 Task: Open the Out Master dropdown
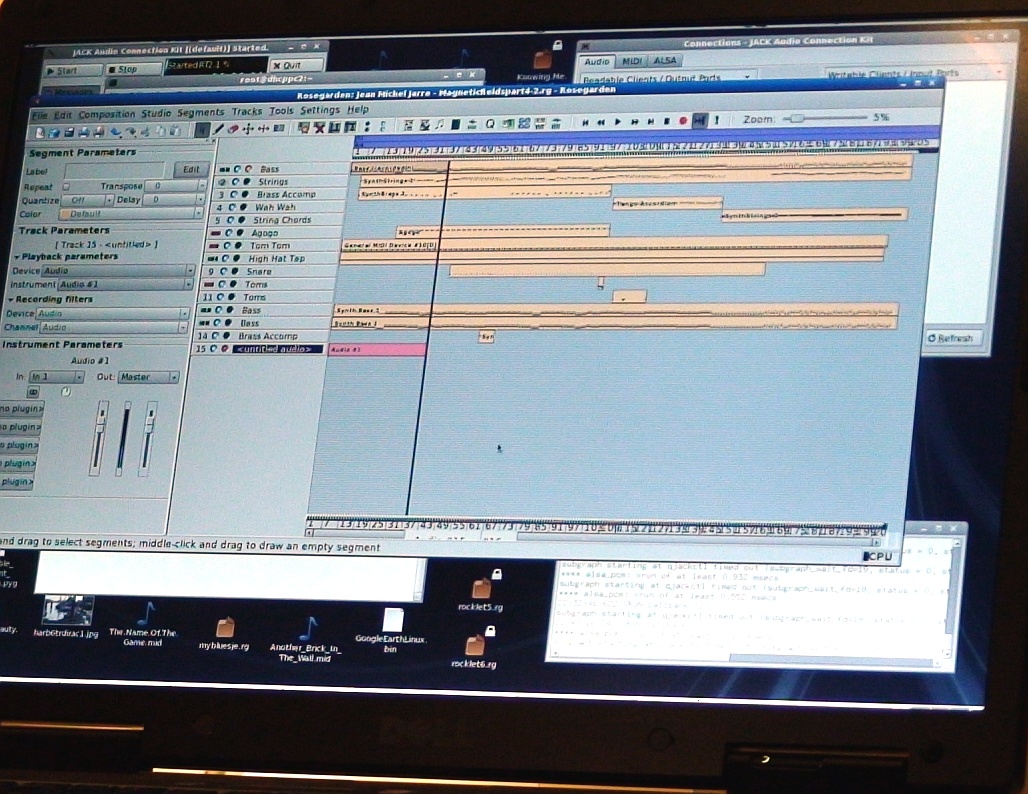point(148,377)
